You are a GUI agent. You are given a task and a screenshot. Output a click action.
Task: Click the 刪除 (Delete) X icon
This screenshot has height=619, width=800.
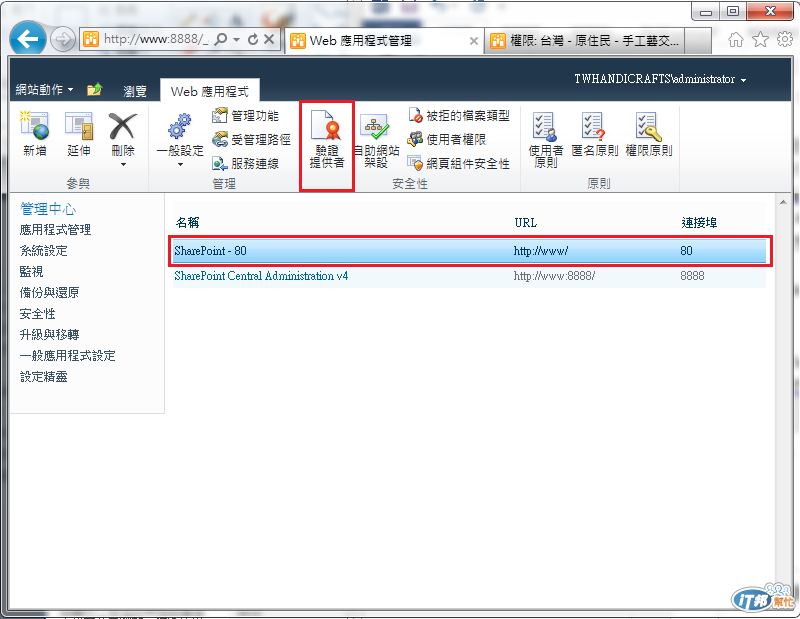pos(122,126)
